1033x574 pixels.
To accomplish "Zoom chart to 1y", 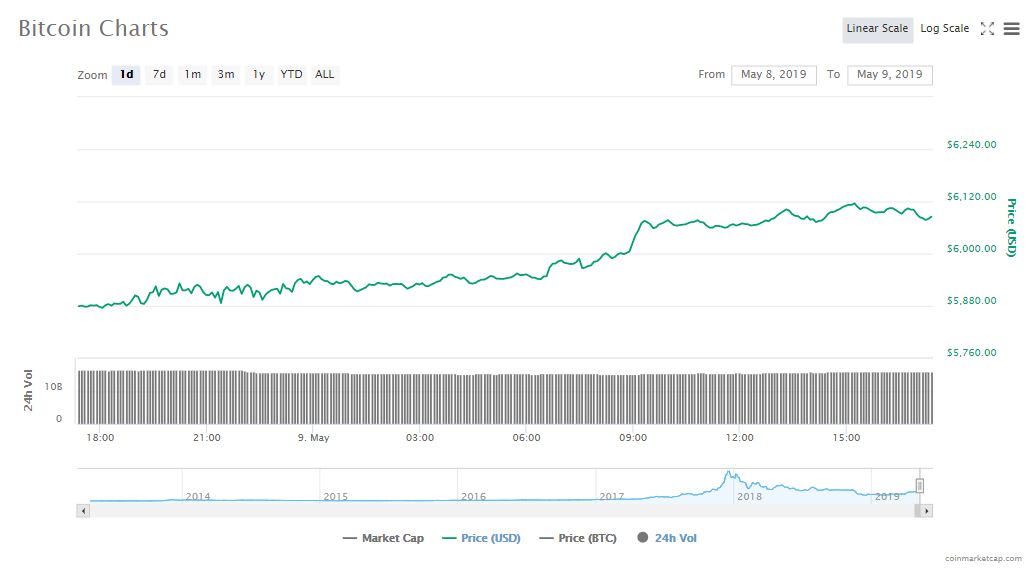I will coord(258,75).
